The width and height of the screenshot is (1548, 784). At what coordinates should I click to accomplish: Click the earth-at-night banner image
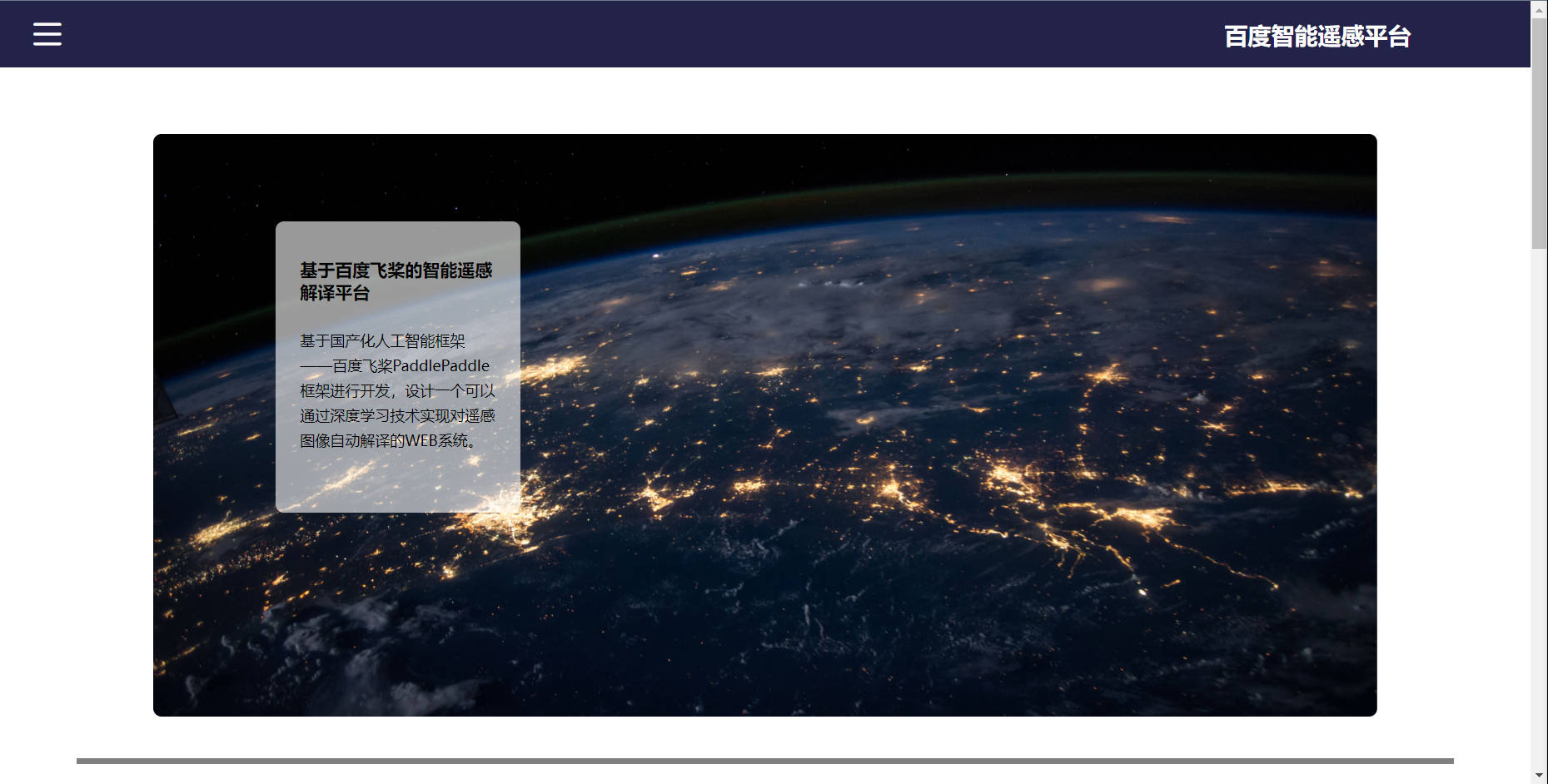(764, 424)
